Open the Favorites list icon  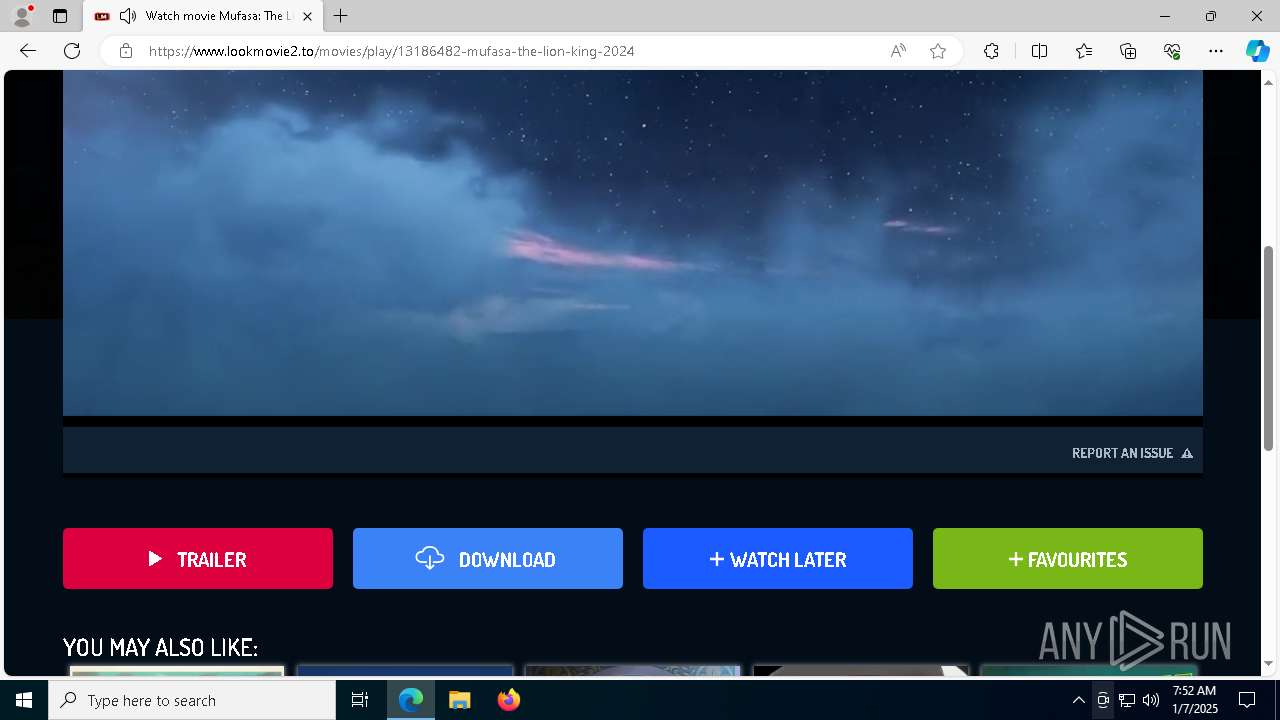tap(1084, 51)
